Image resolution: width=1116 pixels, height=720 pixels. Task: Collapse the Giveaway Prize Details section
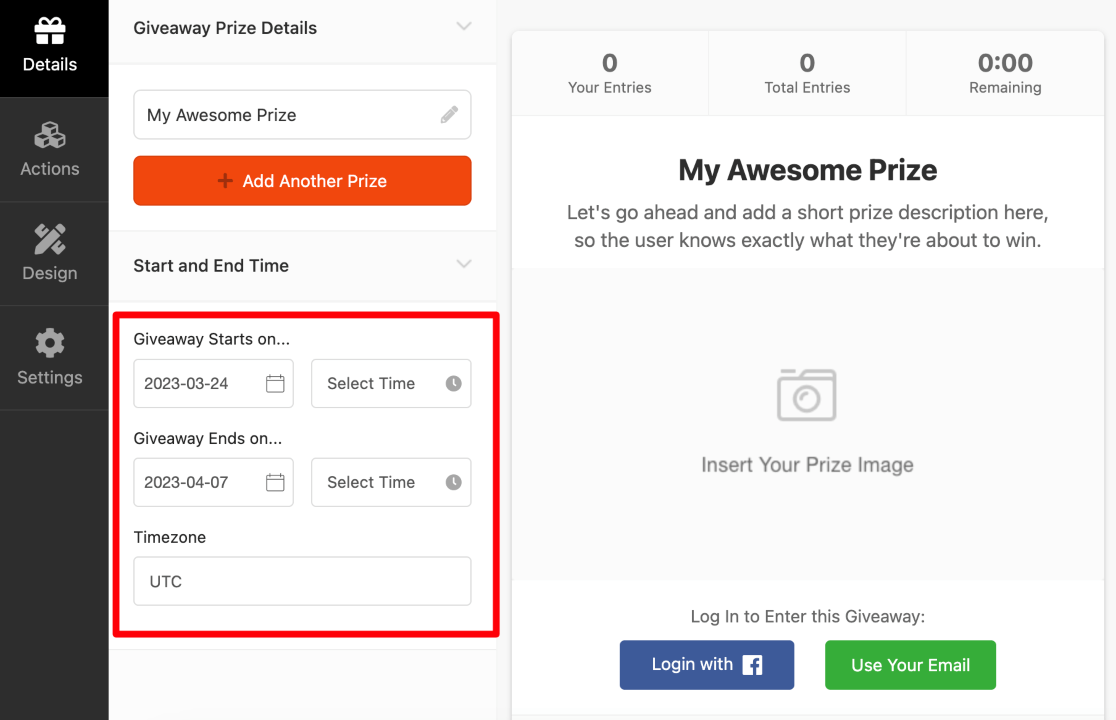(463, 27)
